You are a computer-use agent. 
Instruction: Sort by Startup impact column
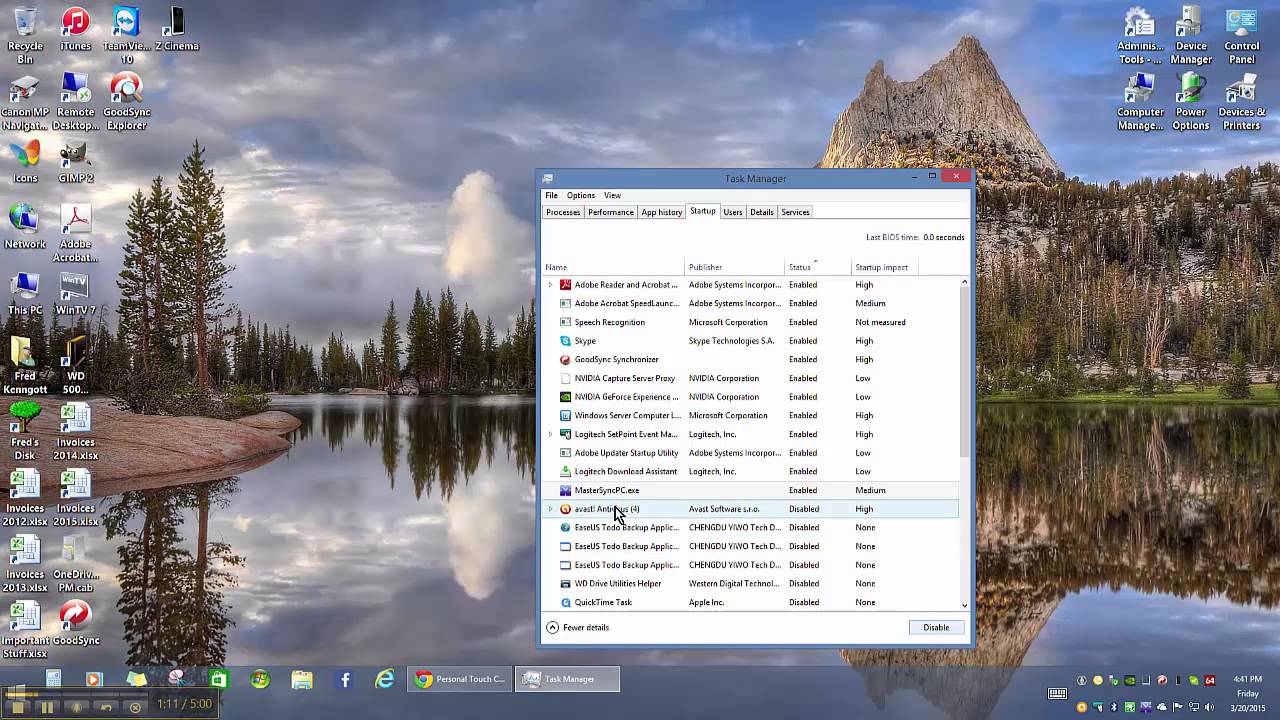(x=886, y=267)
